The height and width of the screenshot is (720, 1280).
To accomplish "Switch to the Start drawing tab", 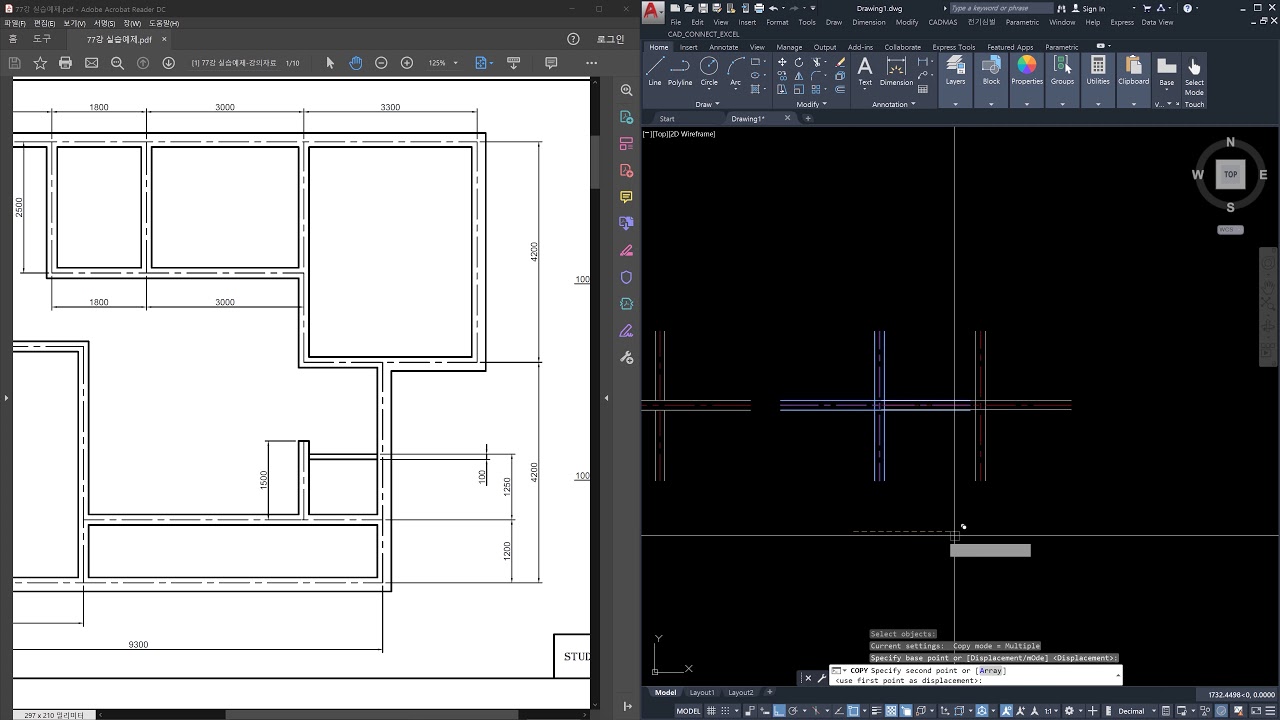I will [667, 118].
